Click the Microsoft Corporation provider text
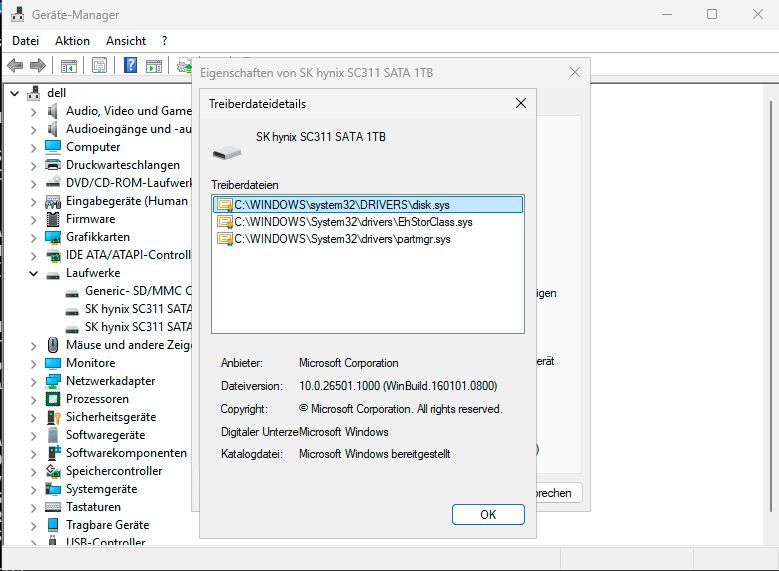Viewport: 779px width, 571px height. (x=348, y=363)
